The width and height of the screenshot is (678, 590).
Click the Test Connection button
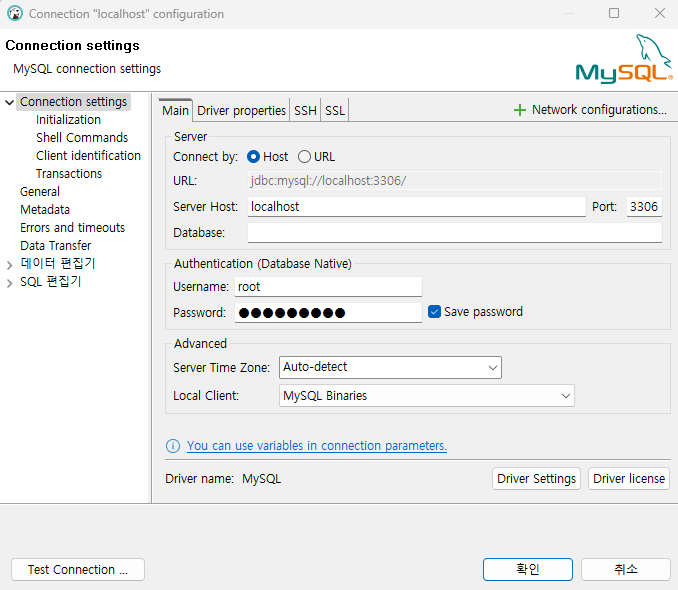click(78, 569)
